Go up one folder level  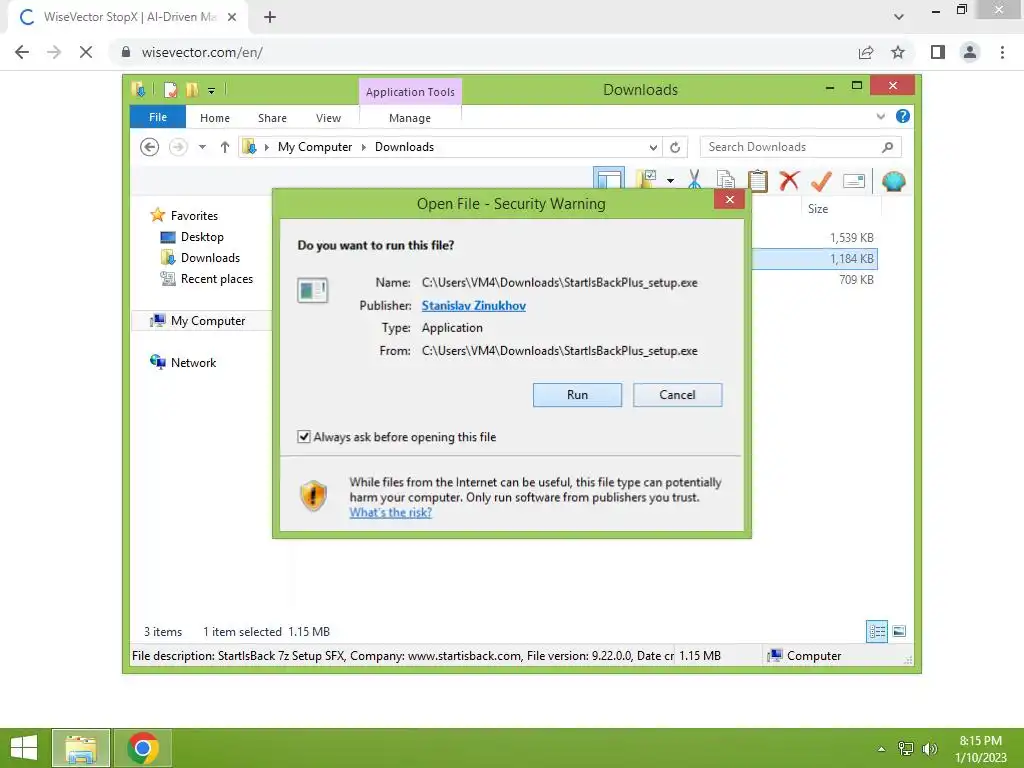(x=225, y=147)
